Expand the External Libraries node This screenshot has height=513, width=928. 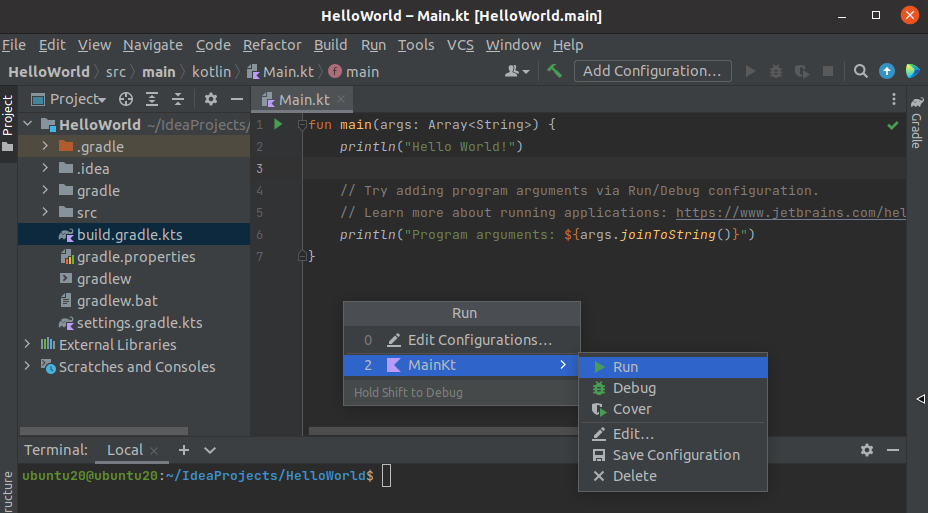(27, 344)
